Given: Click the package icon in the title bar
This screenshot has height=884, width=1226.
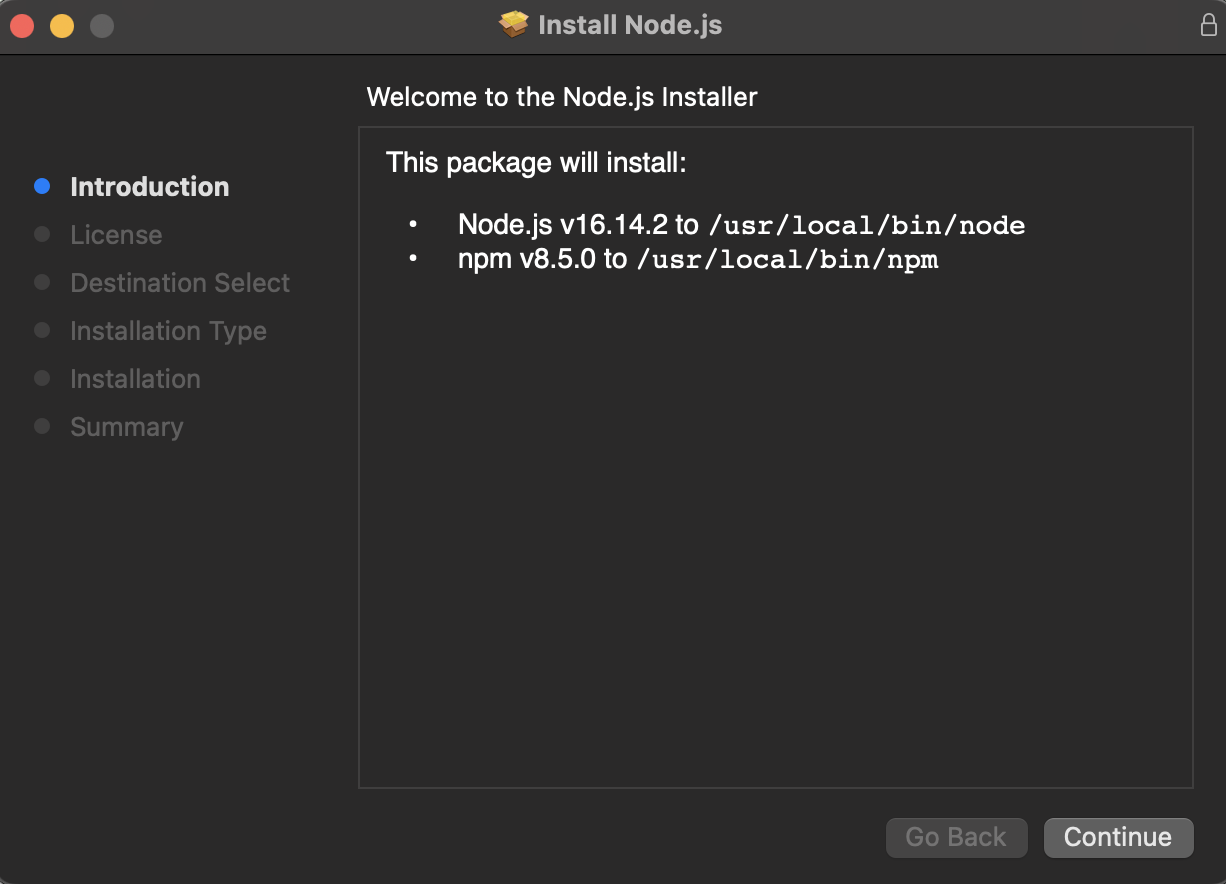Looking at the screenshot, I should 512,24.
